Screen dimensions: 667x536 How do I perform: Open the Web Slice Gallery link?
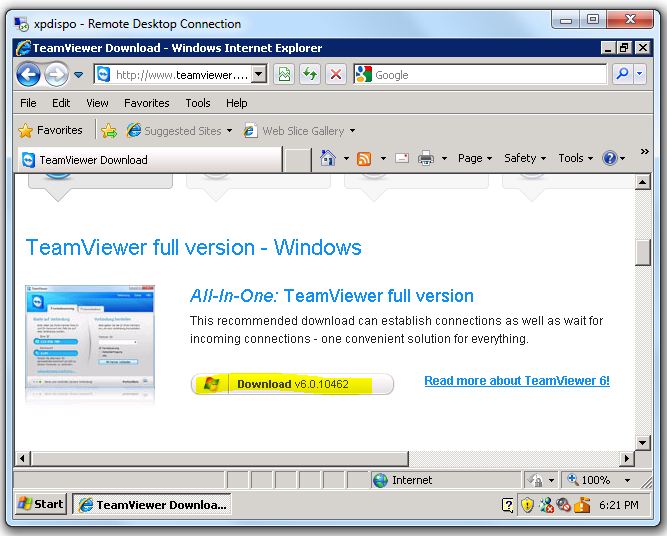click(x=294, y=131)
